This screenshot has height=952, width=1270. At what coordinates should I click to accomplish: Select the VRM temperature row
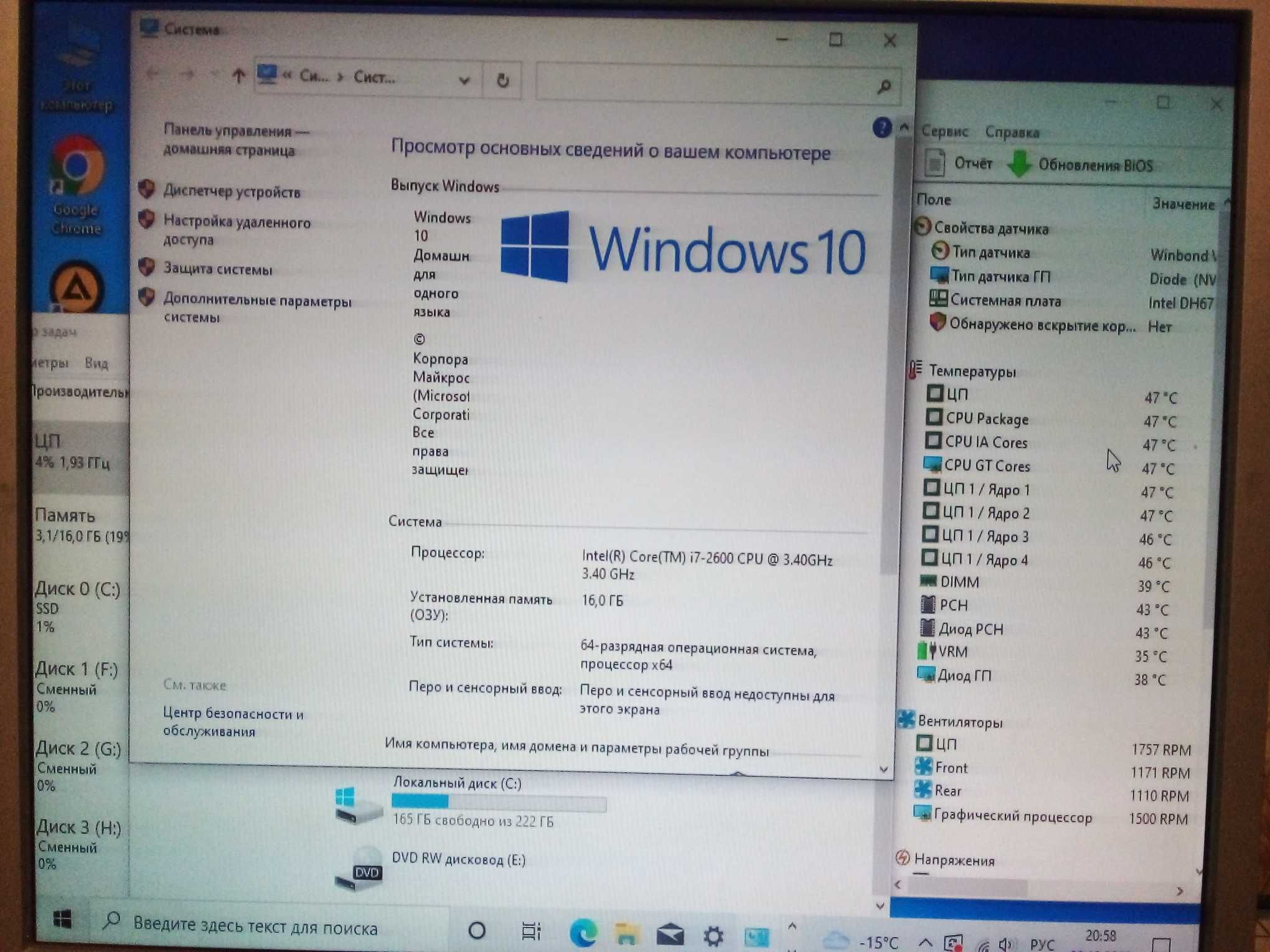1042,652
